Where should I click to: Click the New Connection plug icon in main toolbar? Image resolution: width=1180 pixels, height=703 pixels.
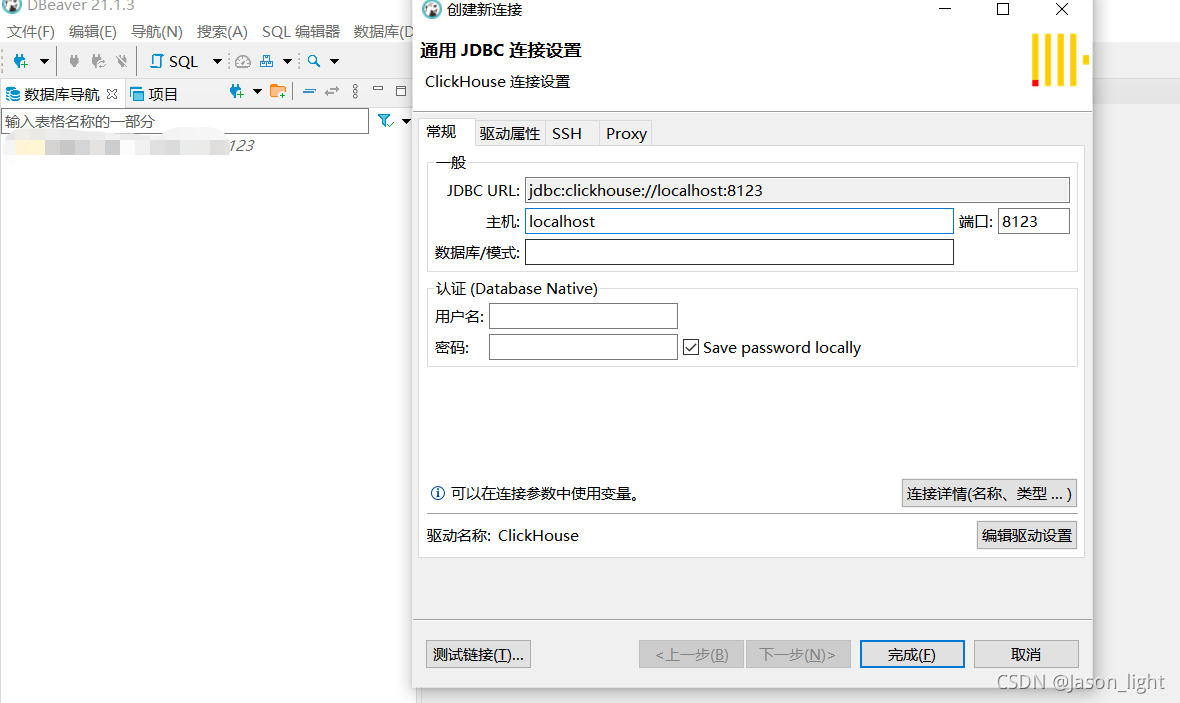pos(20,61)
